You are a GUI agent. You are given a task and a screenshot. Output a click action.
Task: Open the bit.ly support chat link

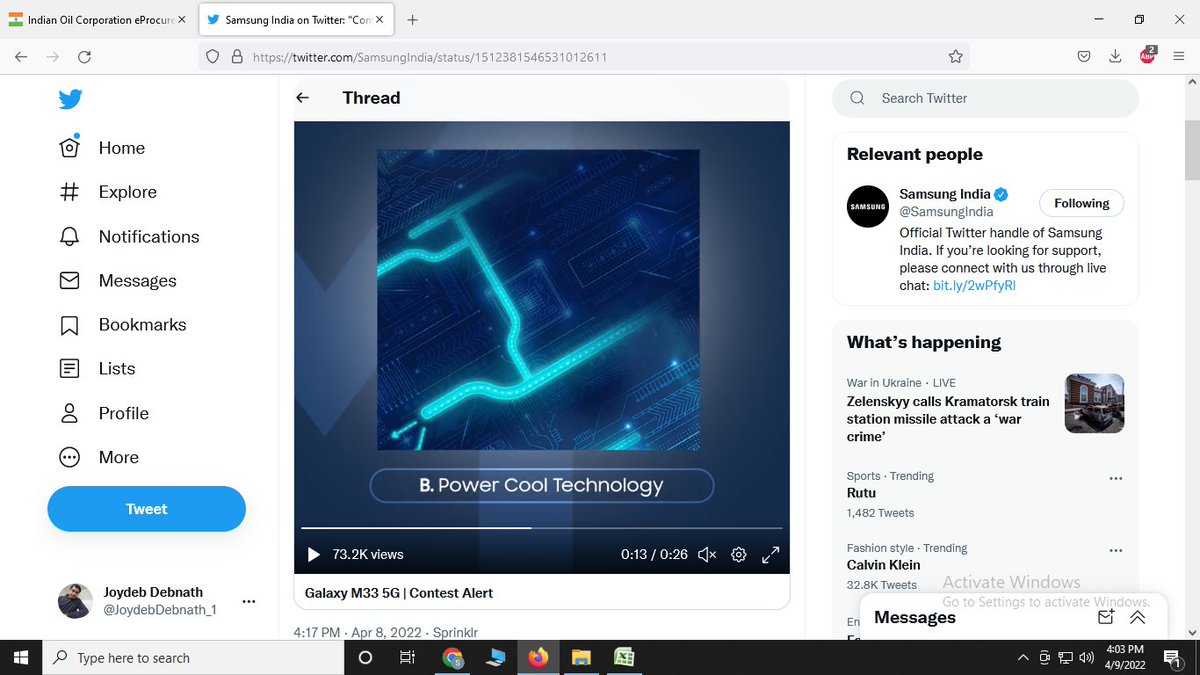coord(973,285)
